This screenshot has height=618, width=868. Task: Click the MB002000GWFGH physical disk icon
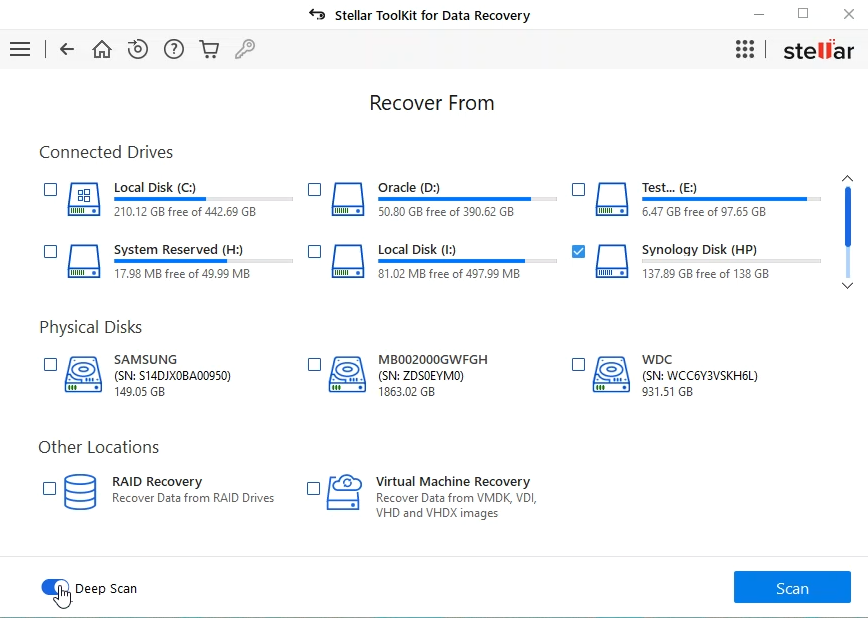click(348, 375)
